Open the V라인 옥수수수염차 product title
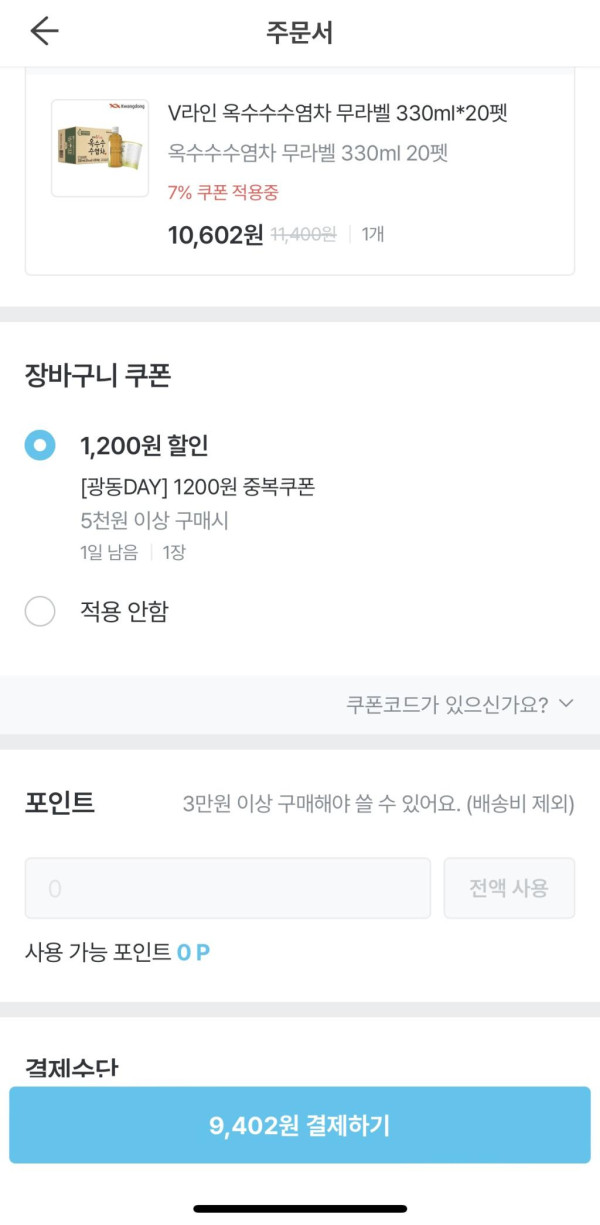 pos(338,114)
